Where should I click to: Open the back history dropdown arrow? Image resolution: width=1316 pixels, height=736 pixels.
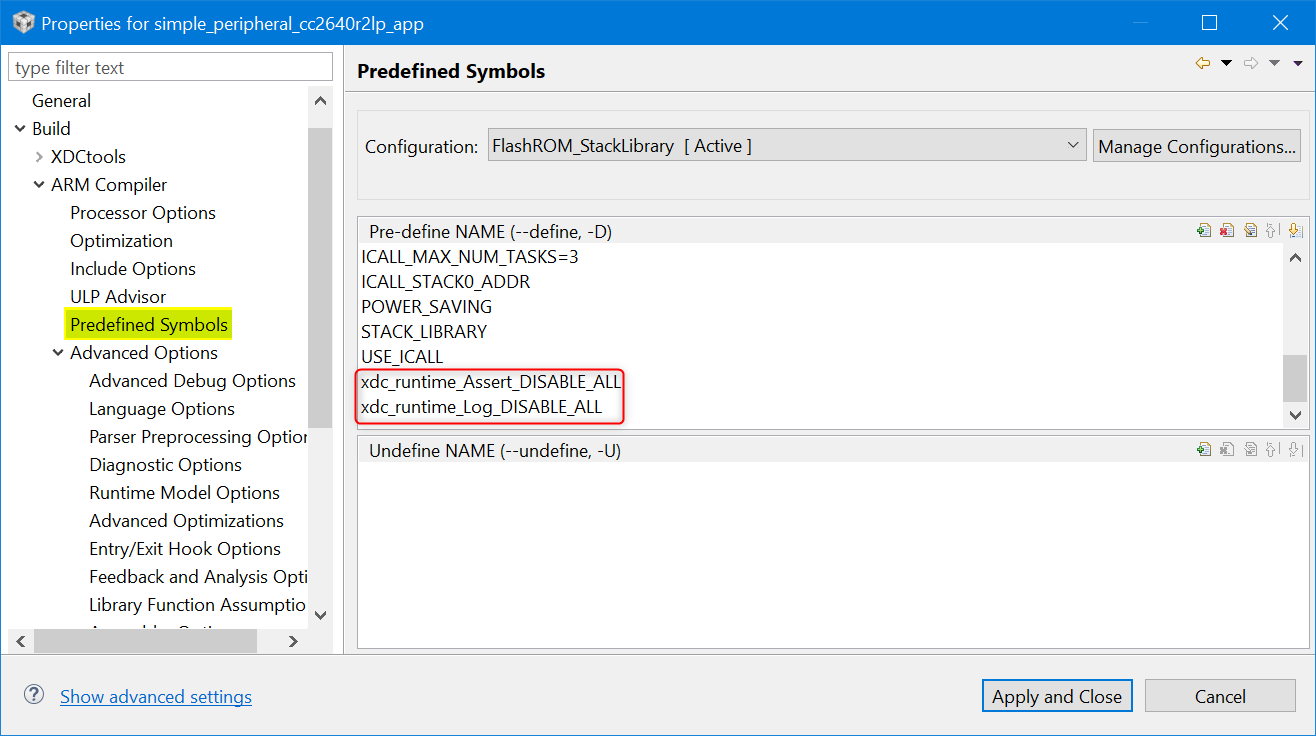[x=1227, y=64]
